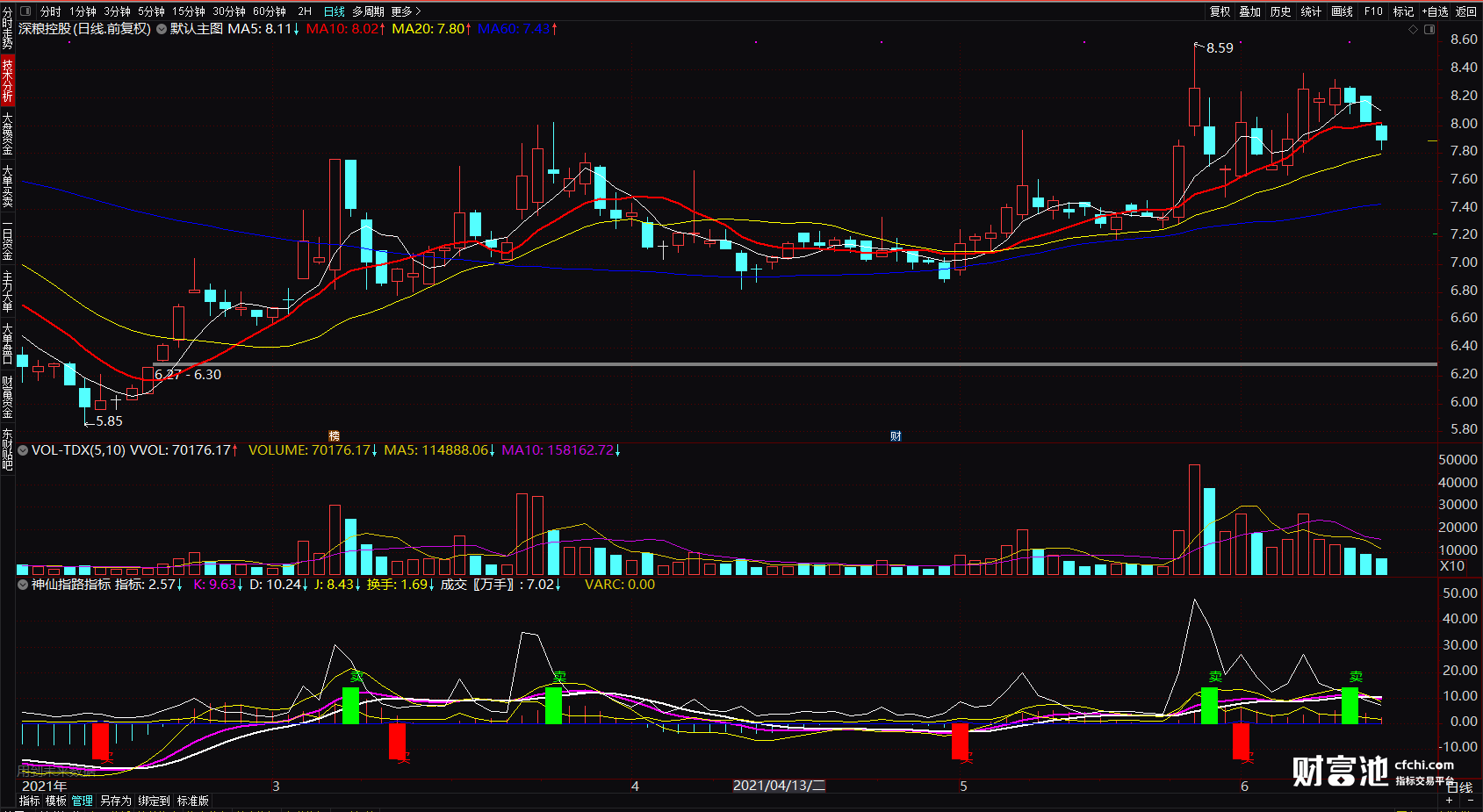Click the 标准版 standard version button
The height and width of the screenshot is (812, 1483).
193,801
